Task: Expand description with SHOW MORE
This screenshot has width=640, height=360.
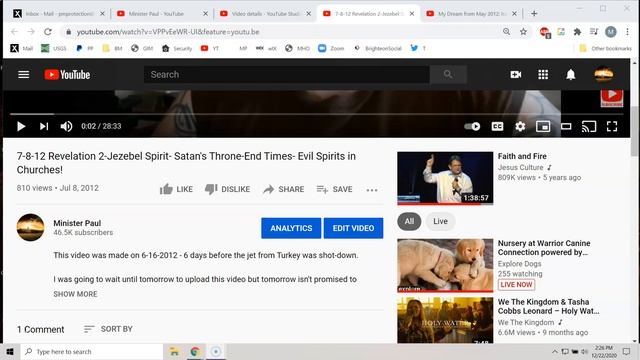Action: 75,294
